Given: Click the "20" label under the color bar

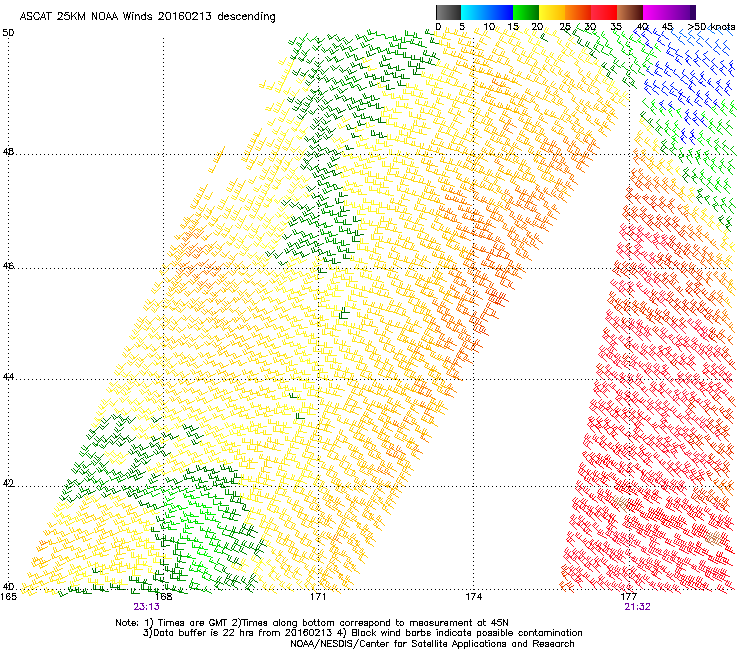Looking at the screenshot, I should tap(537, 27).
